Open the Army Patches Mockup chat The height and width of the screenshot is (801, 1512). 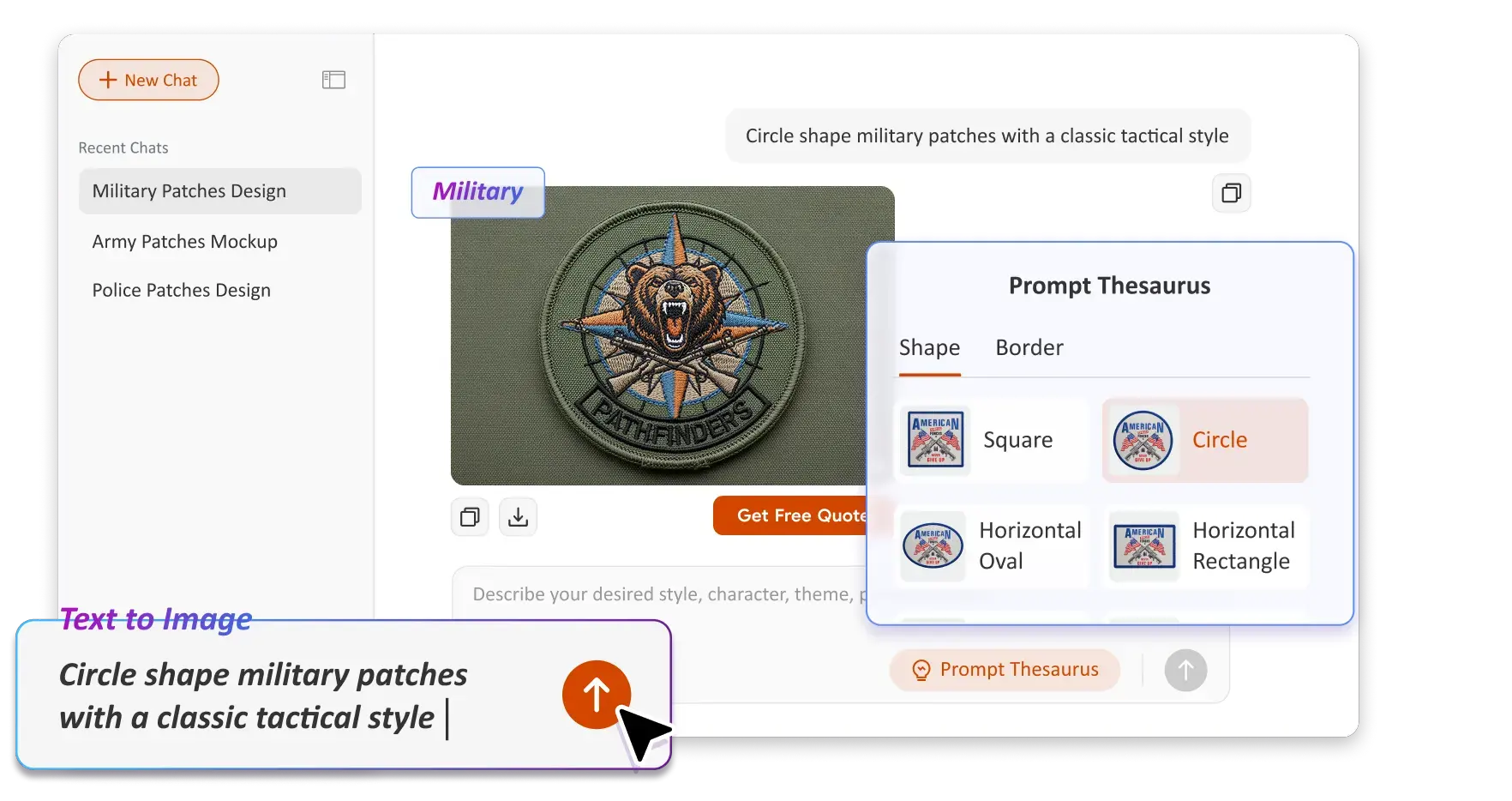(x=184, y=241)
